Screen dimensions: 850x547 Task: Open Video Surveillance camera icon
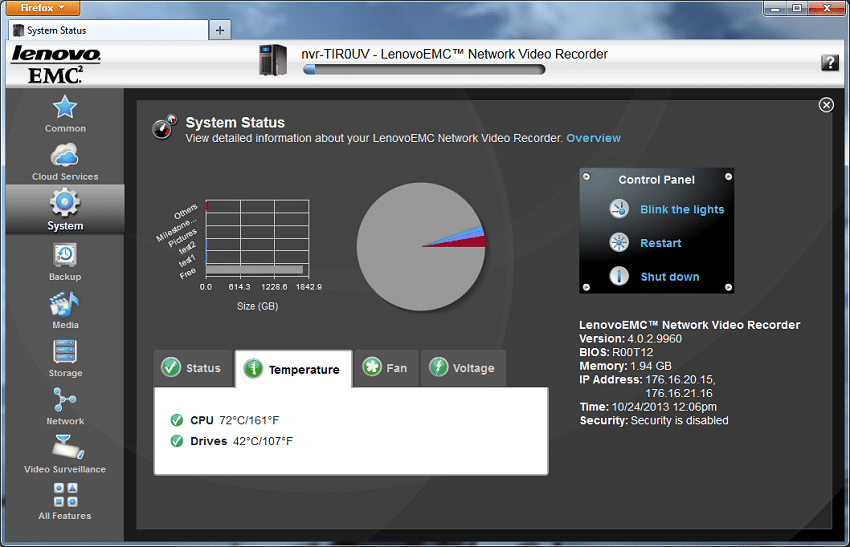pyautogui.click(x=67, y=447)
